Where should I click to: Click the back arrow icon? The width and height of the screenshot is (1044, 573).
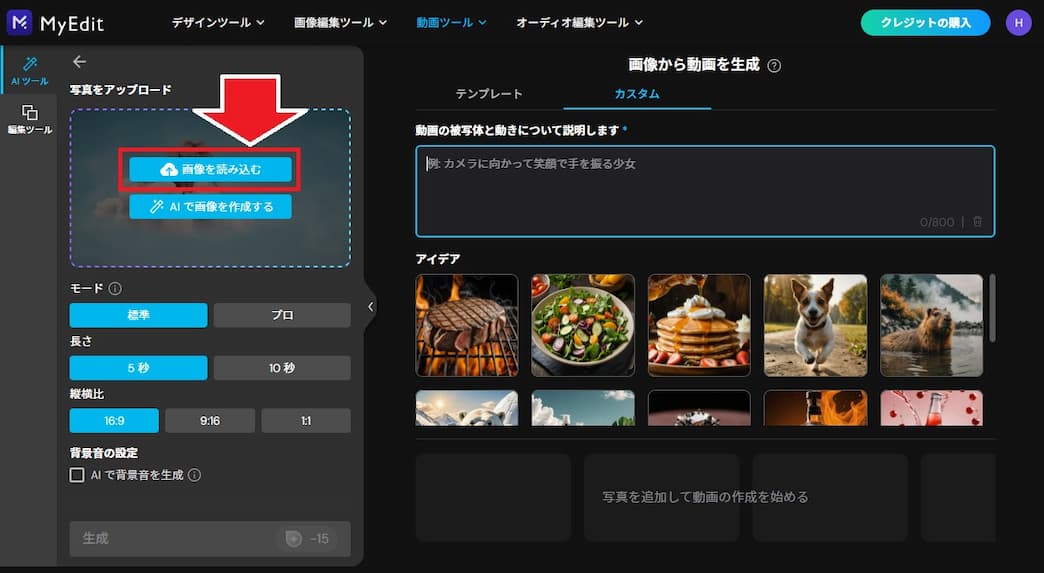tap(80, 62)
